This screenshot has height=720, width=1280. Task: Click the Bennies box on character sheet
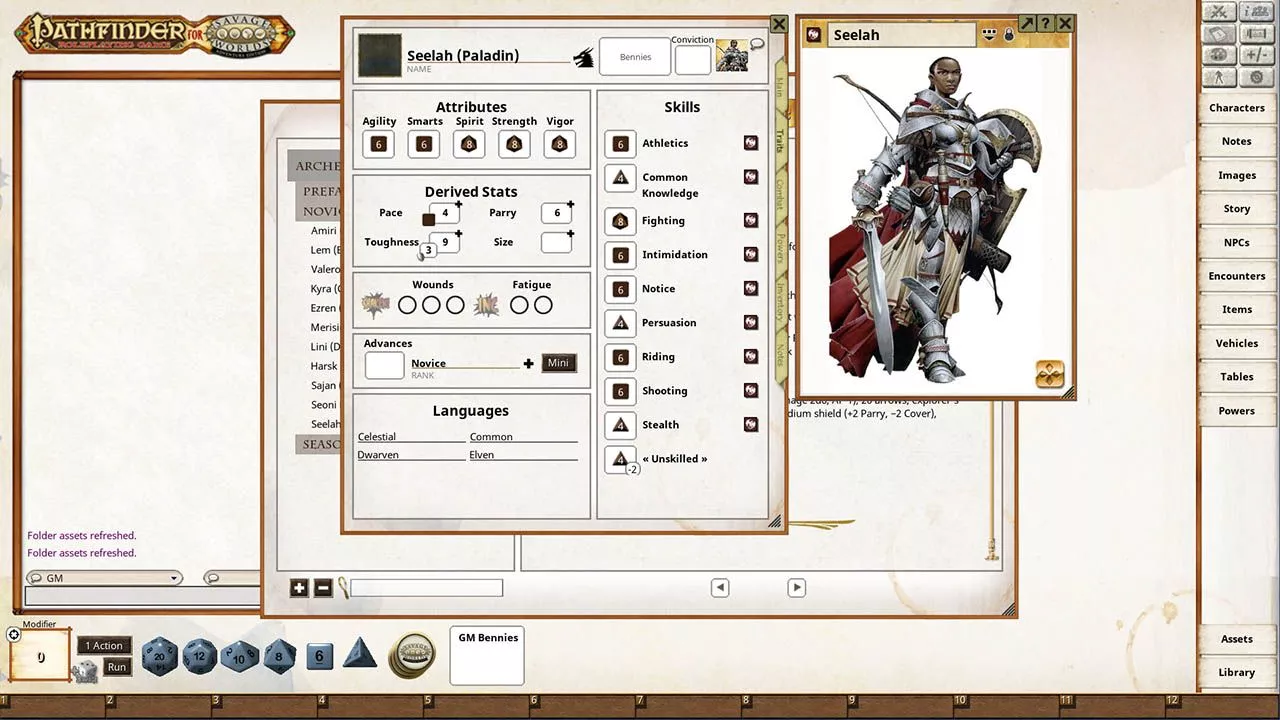point(635,57)
